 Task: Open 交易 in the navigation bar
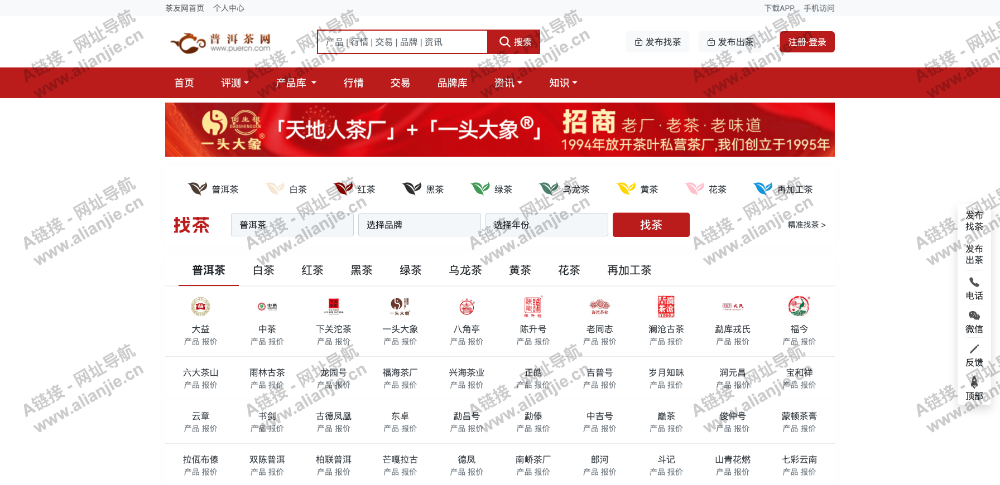click(x=401, y=83)
